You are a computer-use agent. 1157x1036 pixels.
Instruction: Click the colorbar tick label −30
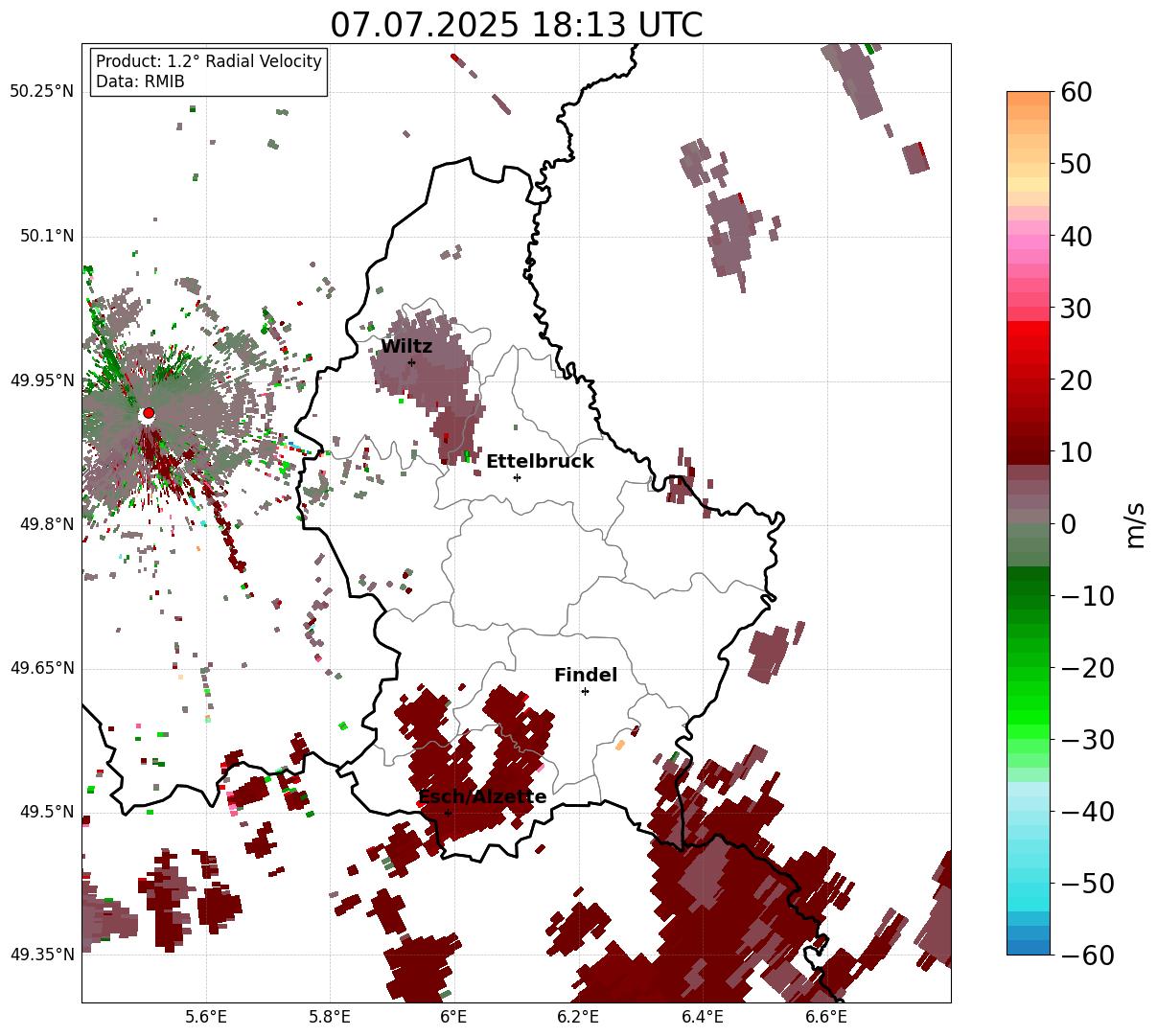(1087, 740)
